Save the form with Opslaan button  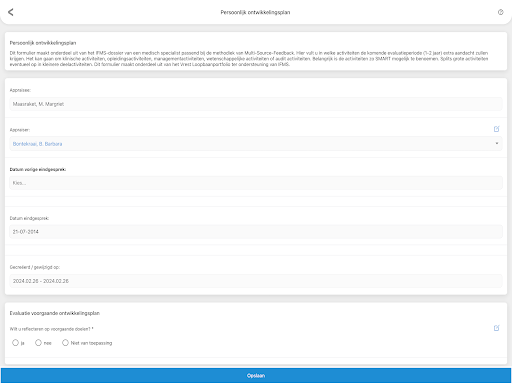click(x=256, y=376)
